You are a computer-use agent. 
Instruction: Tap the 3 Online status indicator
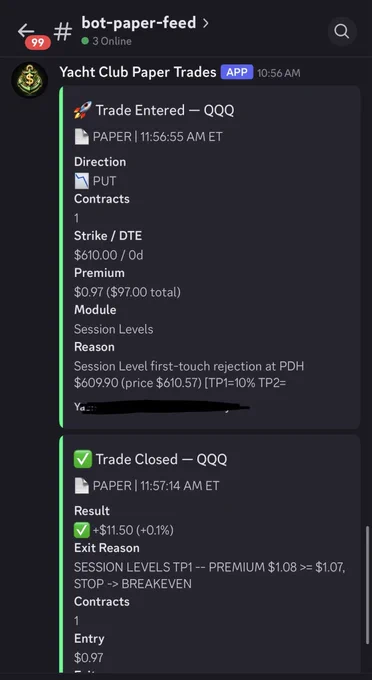tap(106, 41)
